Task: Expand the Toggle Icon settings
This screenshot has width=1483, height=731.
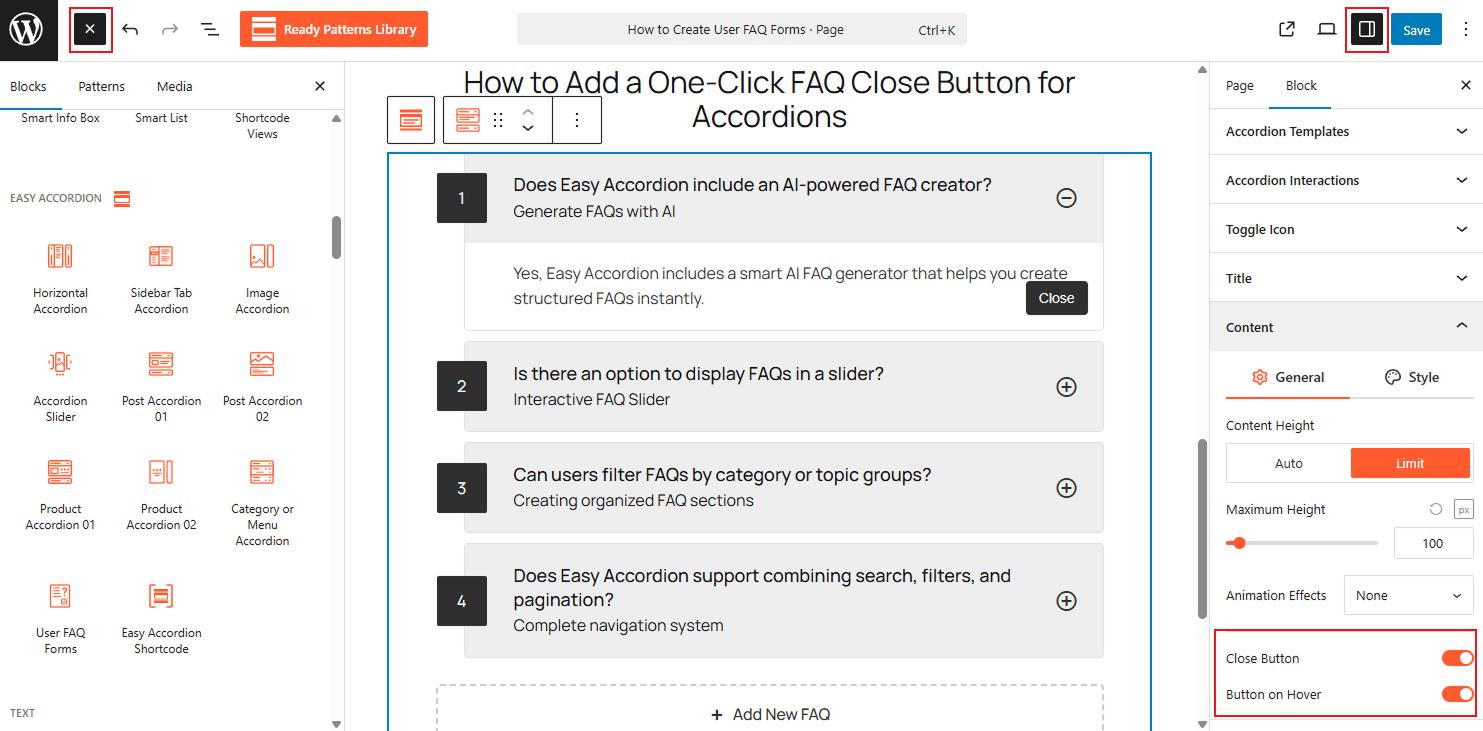Action: click(x=1345, y=229)
